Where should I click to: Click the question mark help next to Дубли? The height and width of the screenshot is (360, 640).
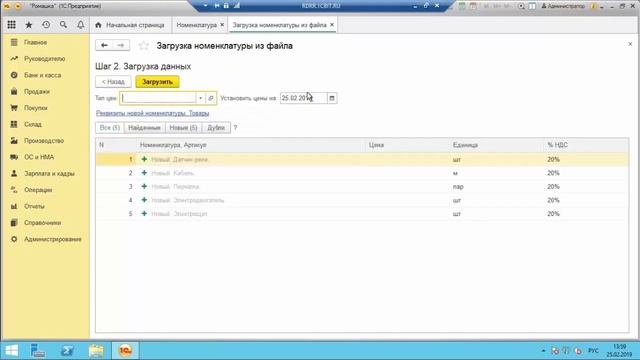235,128
